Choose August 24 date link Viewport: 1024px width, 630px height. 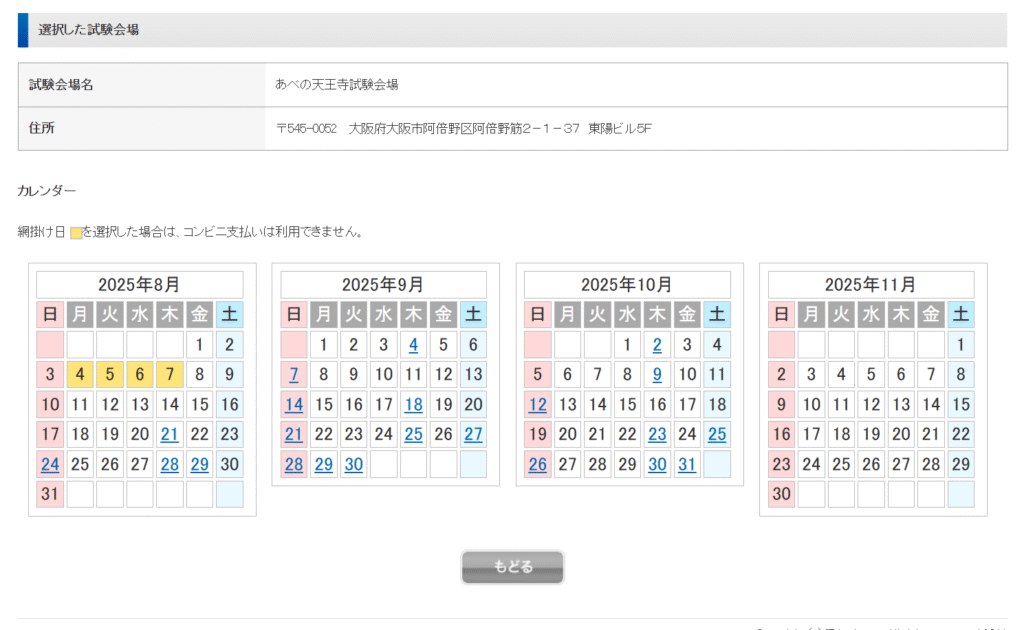click(50, 464)
